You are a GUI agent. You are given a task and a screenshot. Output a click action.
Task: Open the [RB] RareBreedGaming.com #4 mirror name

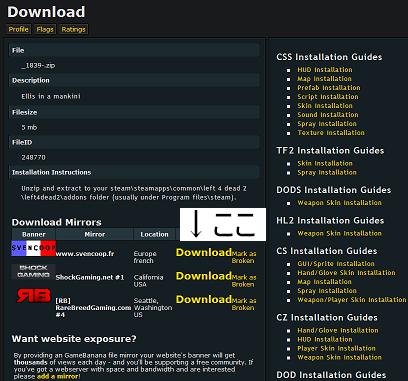point(93,308)
